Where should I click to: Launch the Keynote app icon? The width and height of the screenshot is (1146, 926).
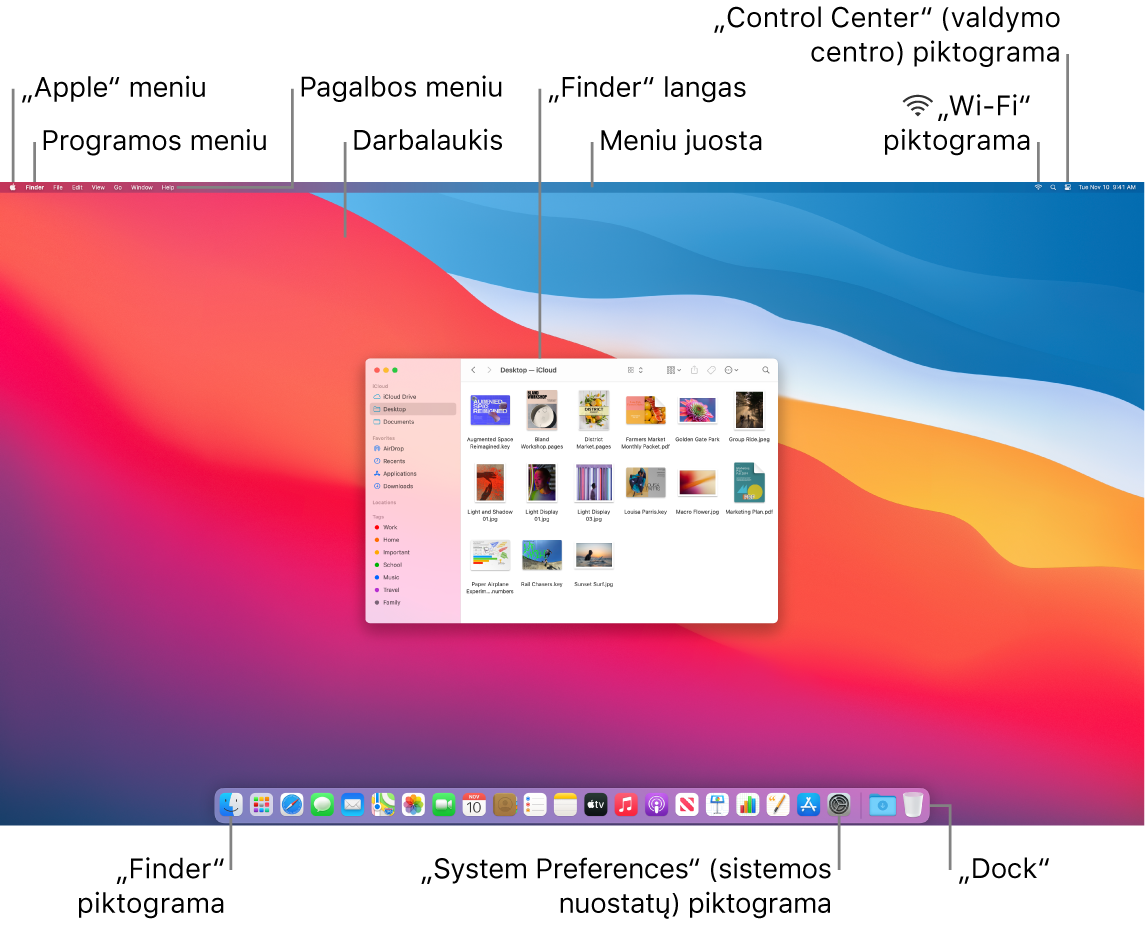pyautogui.click(x=717, y=804)
